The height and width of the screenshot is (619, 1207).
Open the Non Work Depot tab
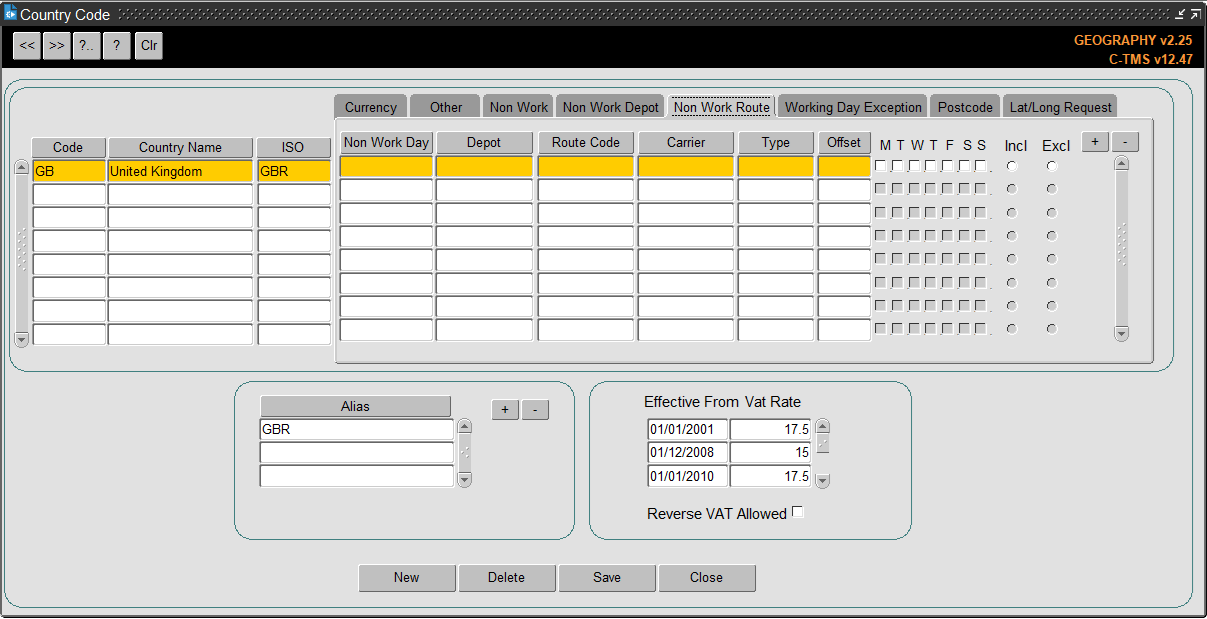click(611, 107)
